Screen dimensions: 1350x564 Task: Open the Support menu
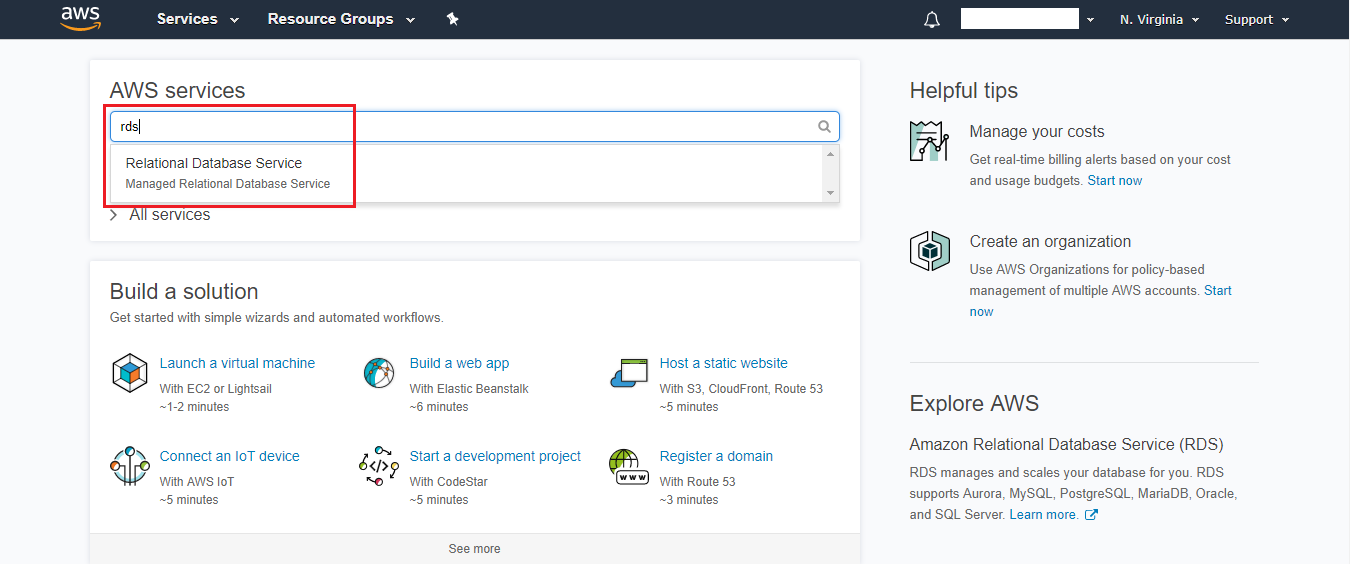pyautogui.click(x=1257, y=19)
